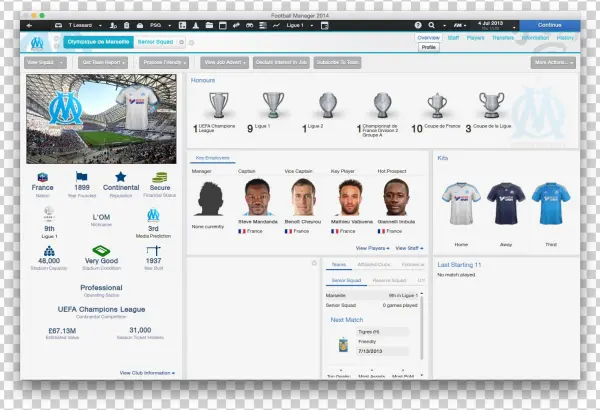Click the Coupe de France trophy icon

pos(436,104)
